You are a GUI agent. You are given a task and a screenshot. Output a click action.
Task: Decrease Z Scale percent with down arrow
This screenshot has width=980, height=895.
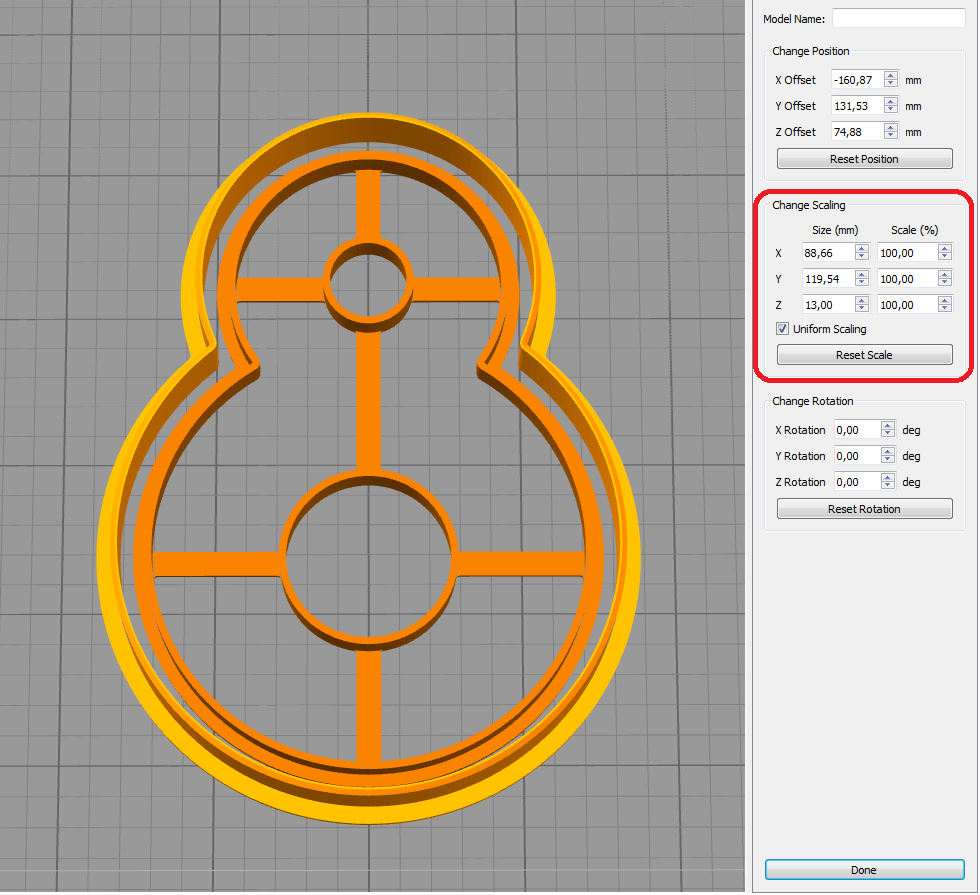click(x=945, y=309)
